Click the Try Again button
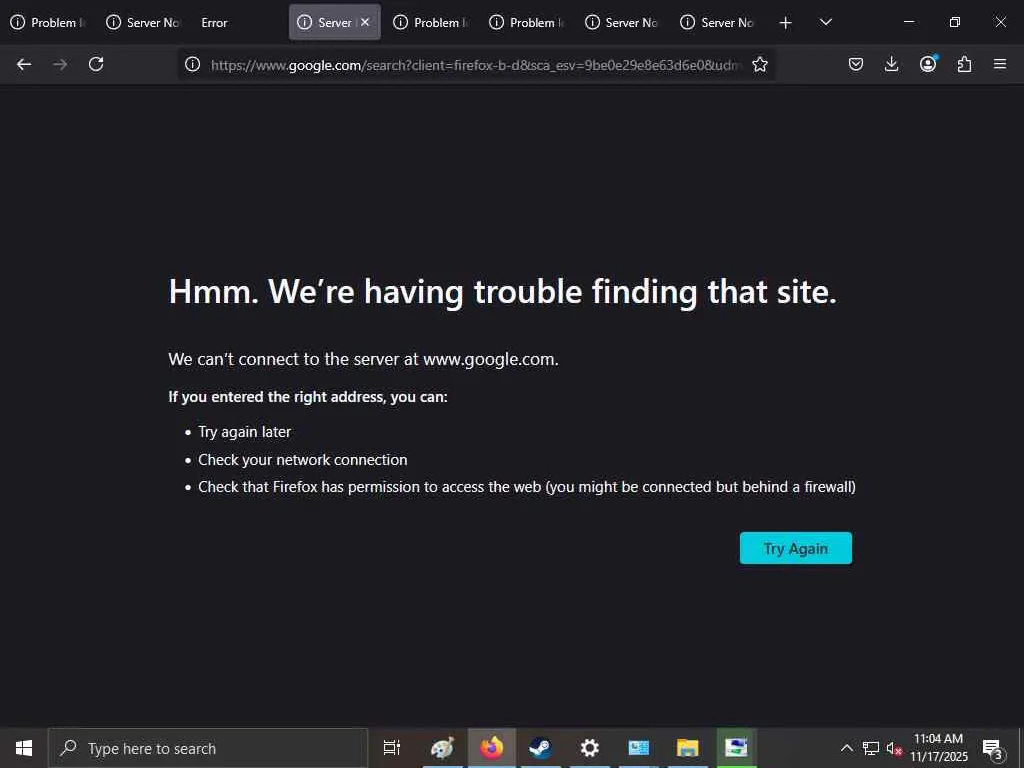 tap(795, 548)
